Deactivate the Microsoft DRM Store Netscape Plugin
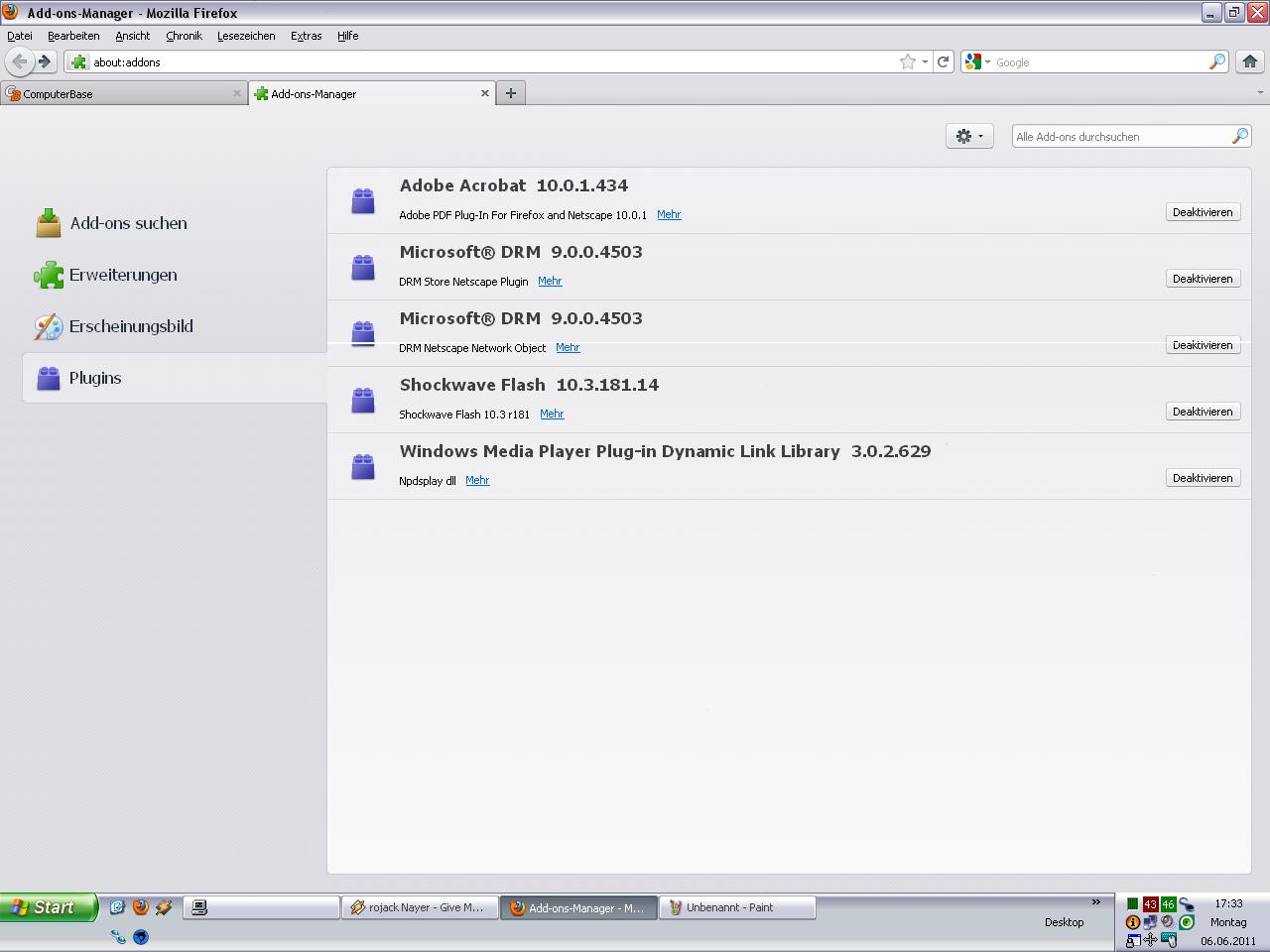Viewport: 1270px width, 952px height. click(1203, 279)
